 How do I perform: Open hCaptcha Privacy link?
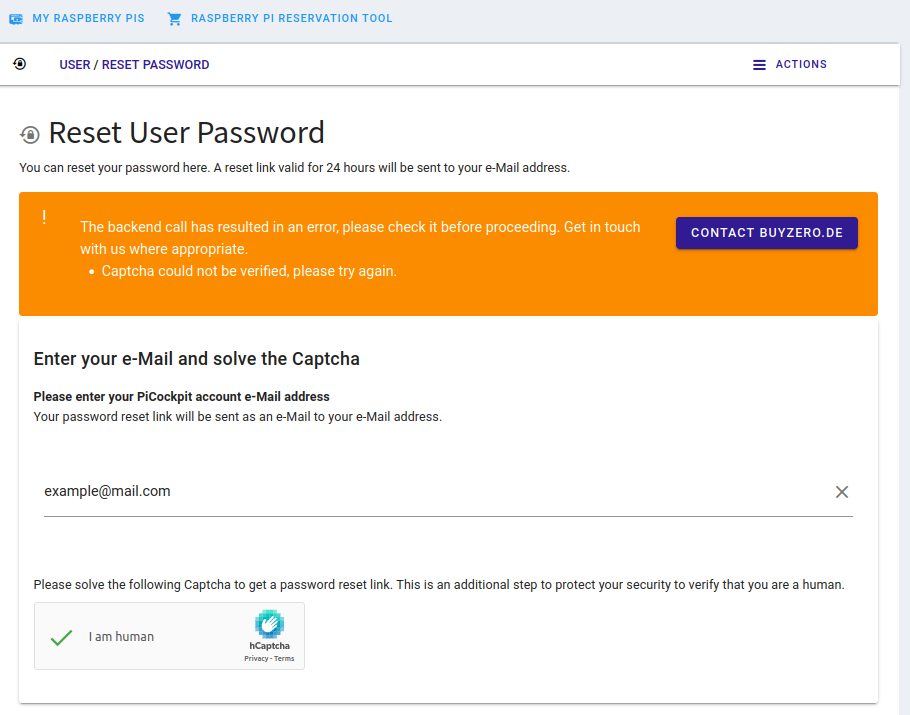click(256, 659)
